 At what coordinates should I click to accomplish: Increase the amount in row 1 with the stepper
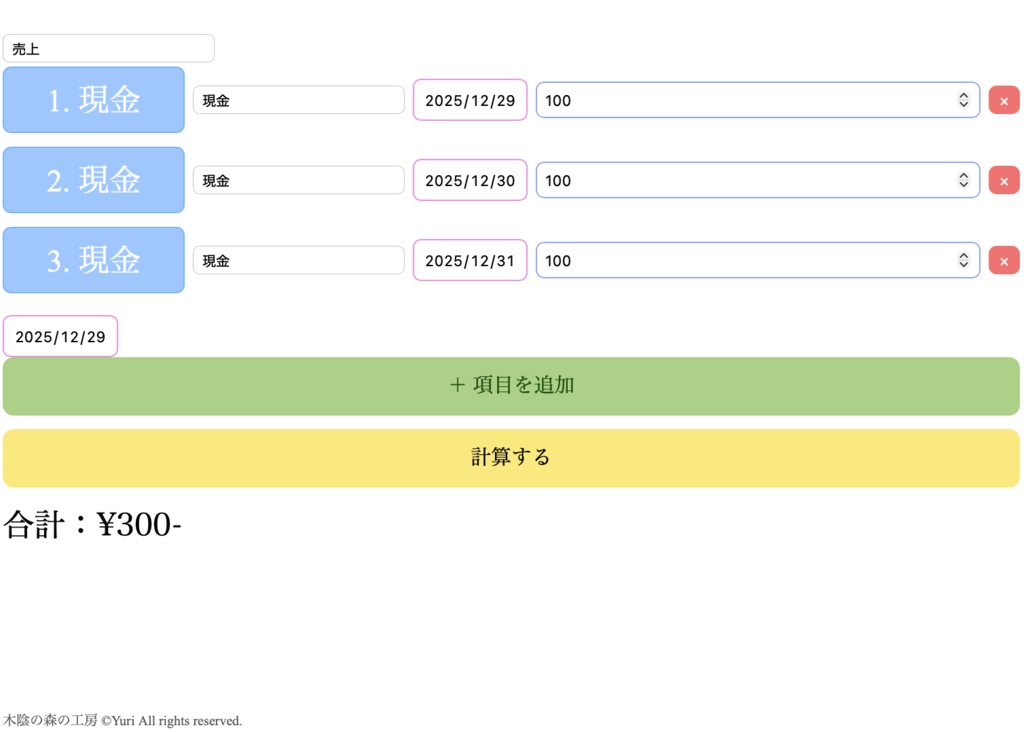point(961,95)
